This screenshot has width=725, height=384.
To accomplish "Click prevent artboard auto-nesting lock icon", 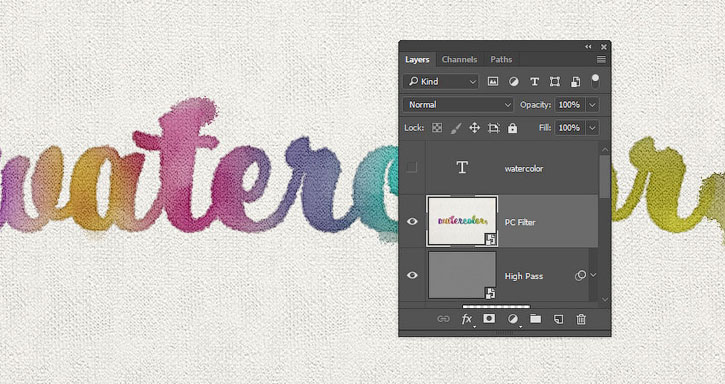I will (x=493, y=128).
